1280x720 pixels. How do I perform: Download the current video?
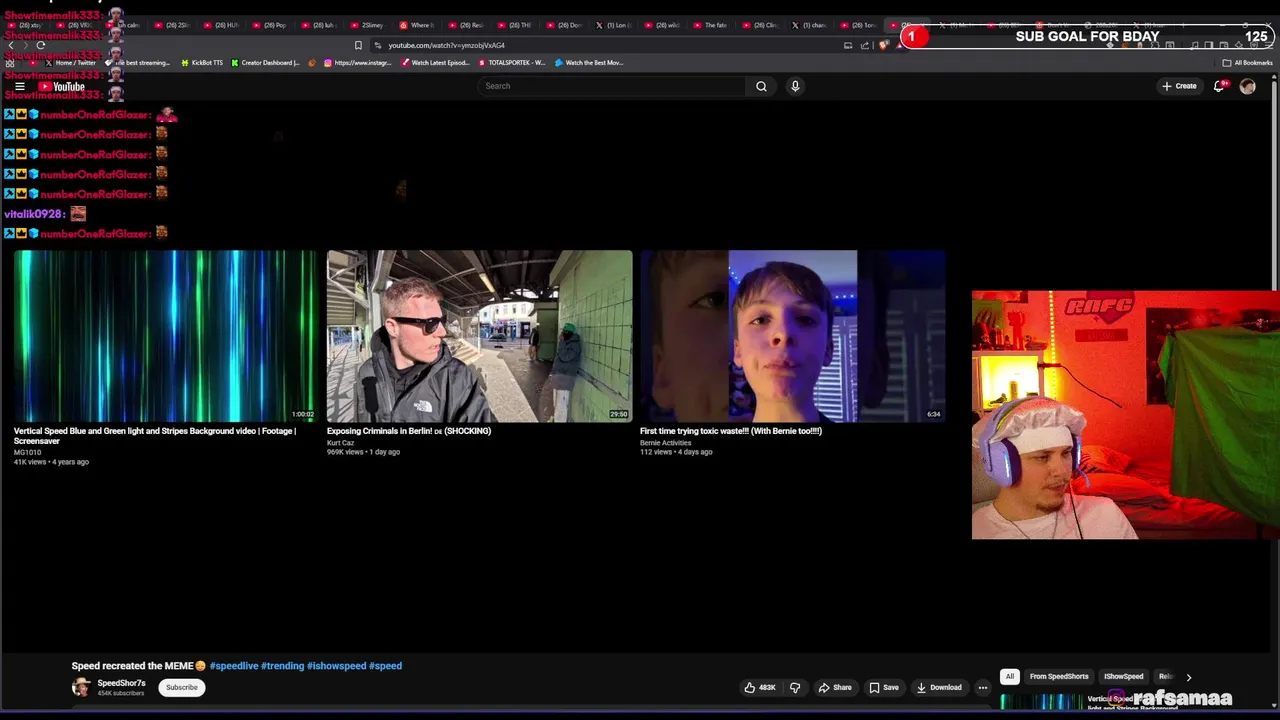tap(938, 687)
